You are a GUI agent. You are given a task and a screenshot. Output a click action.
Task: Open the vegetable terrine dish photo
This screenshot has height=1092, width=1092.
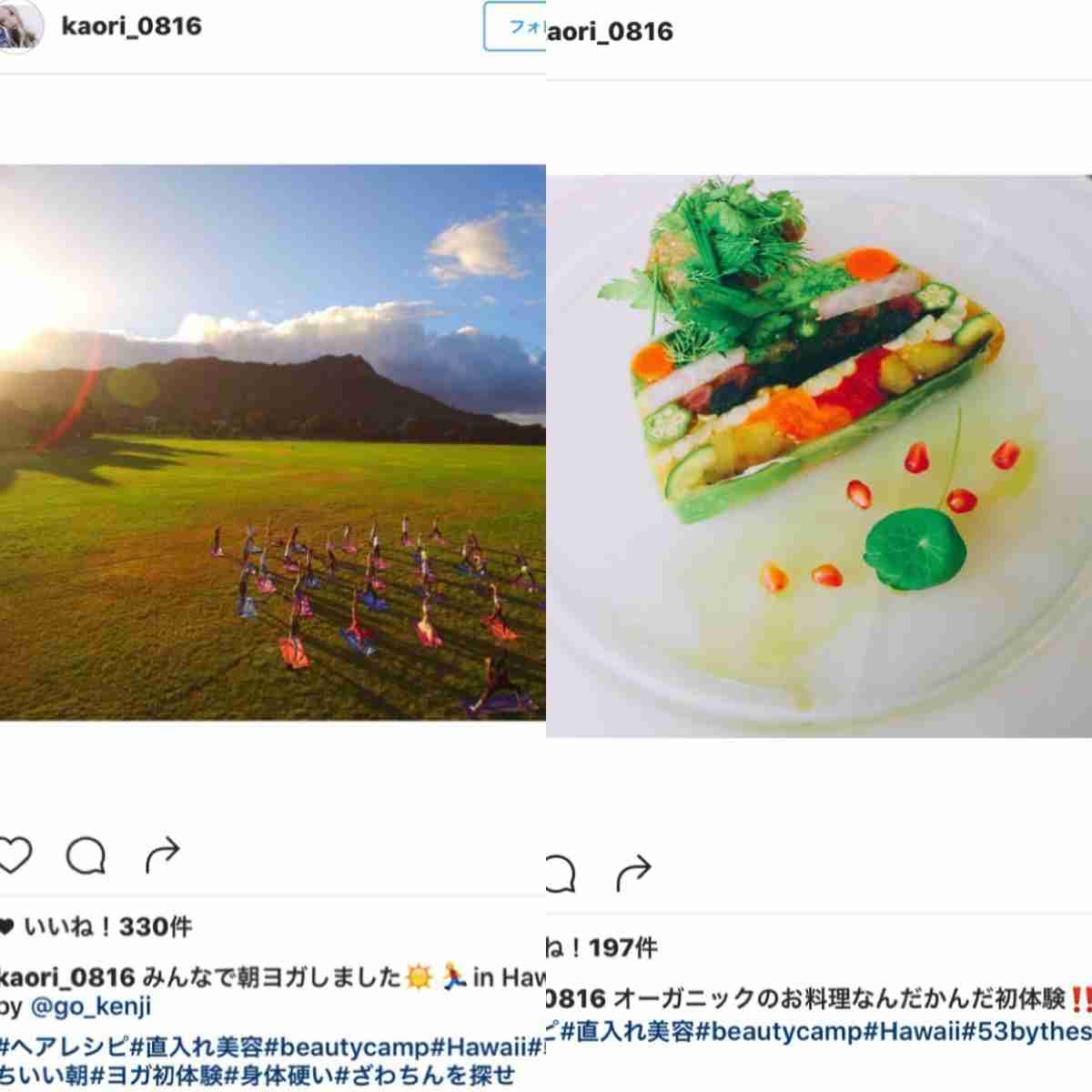point(819,455)
